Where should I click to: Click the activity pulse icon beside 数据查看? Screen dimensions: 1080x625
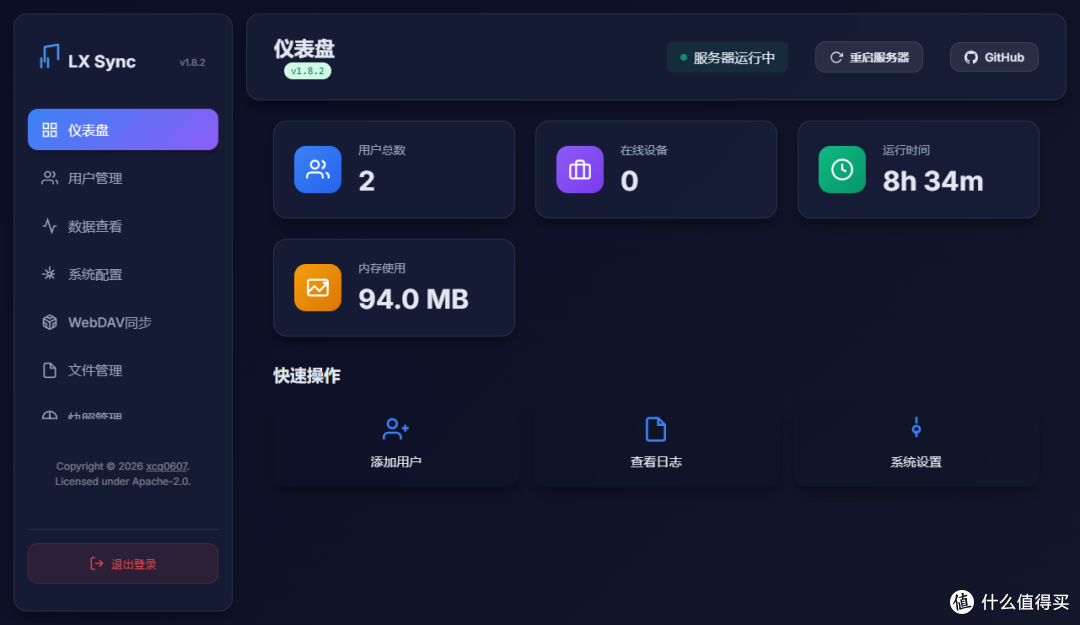pyautogui.click(x=50, y=226)
